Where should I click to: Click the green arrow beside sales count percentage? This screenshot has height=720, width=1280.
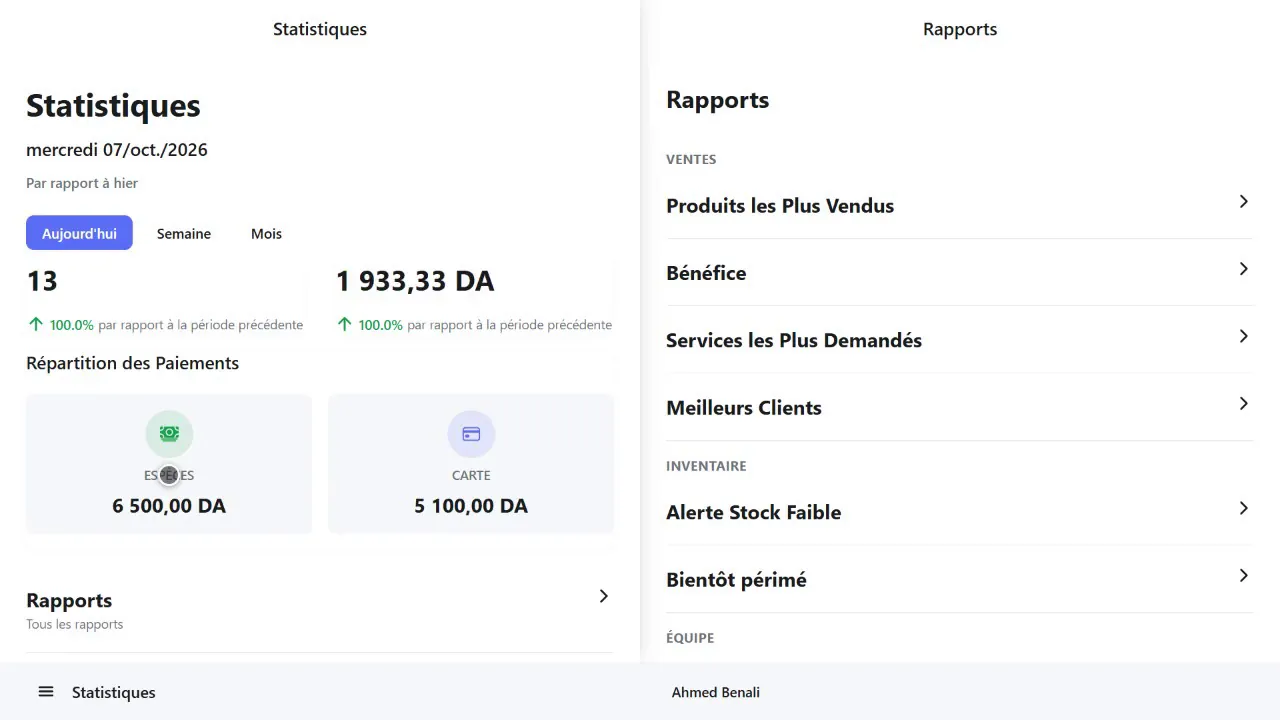pyautogui.click(x=36, y=324)
